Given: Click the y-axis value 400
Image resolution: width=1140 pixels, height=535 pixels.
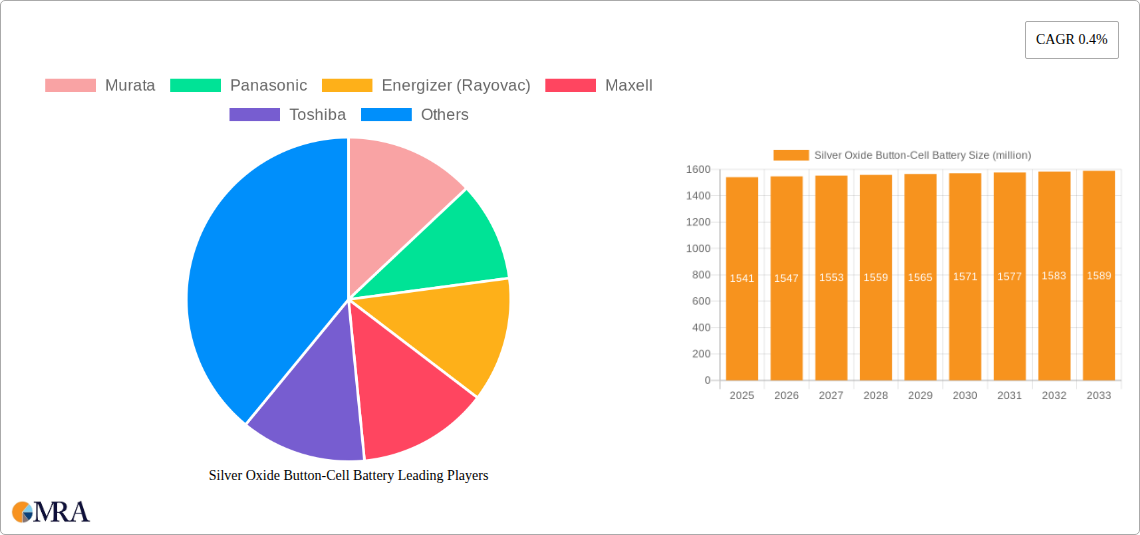Looking at the screenshot, I should [701, 328].
